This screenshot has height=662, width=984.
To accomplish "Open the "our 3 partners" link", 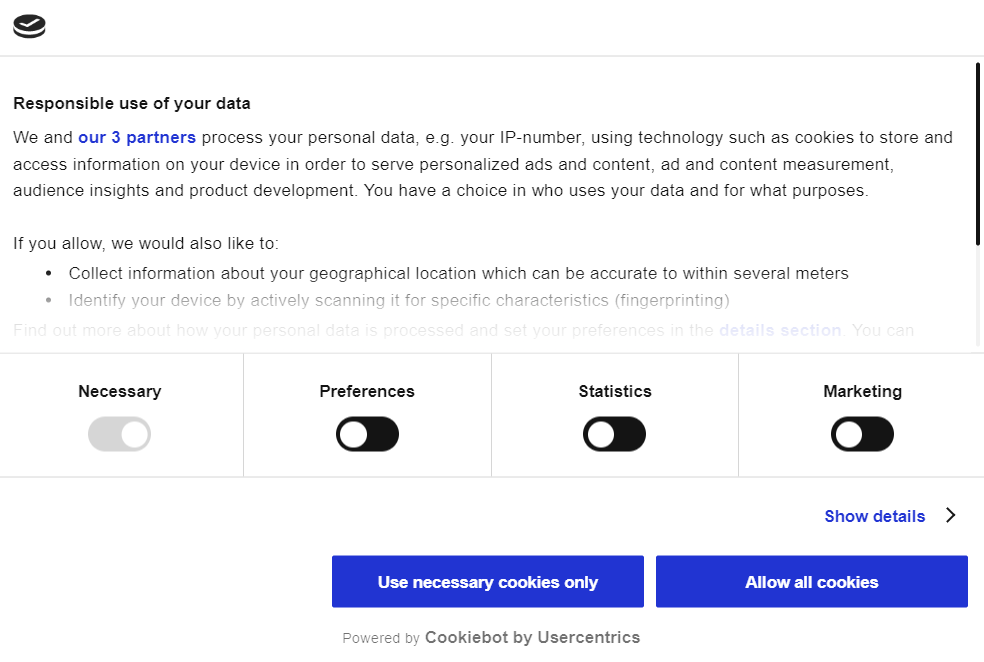I will 137,137.
